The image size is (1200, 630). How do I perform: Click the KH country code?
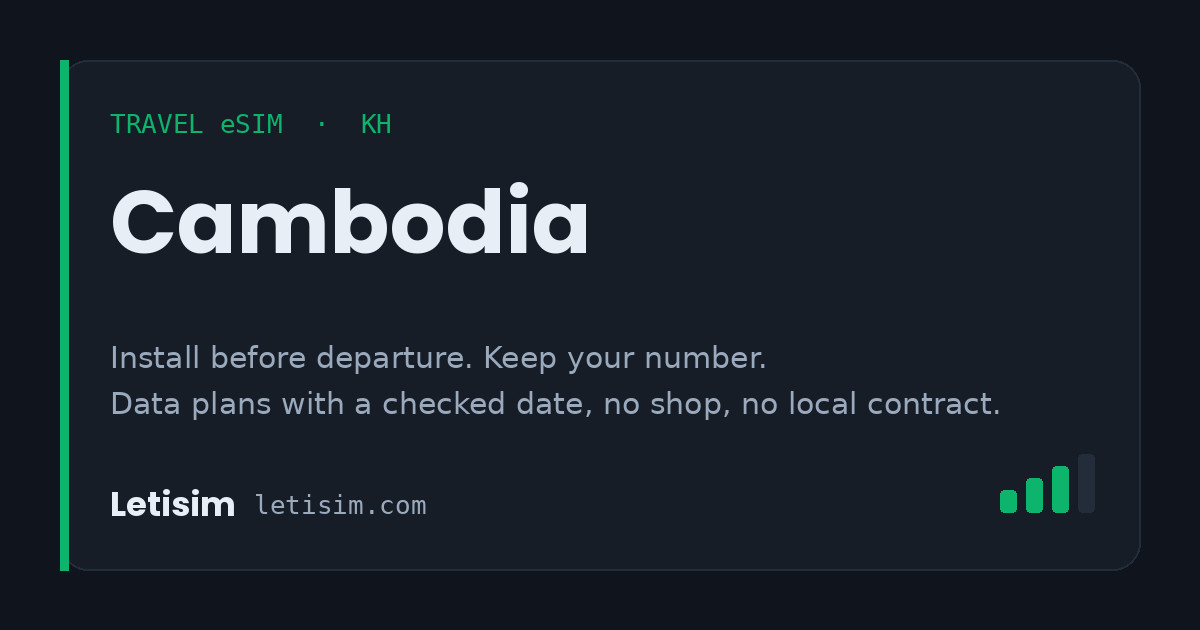pos(376,125)
